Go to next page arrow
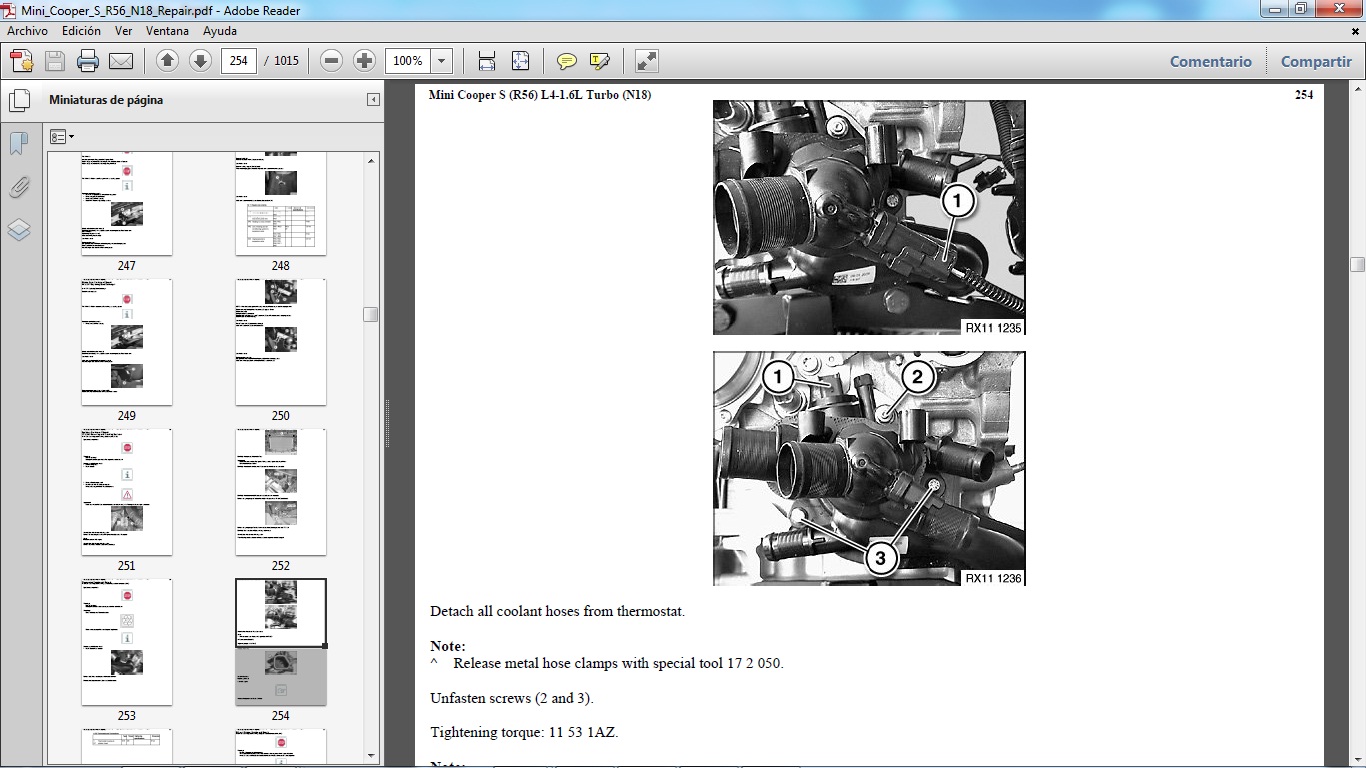 [x=200, y=61]
